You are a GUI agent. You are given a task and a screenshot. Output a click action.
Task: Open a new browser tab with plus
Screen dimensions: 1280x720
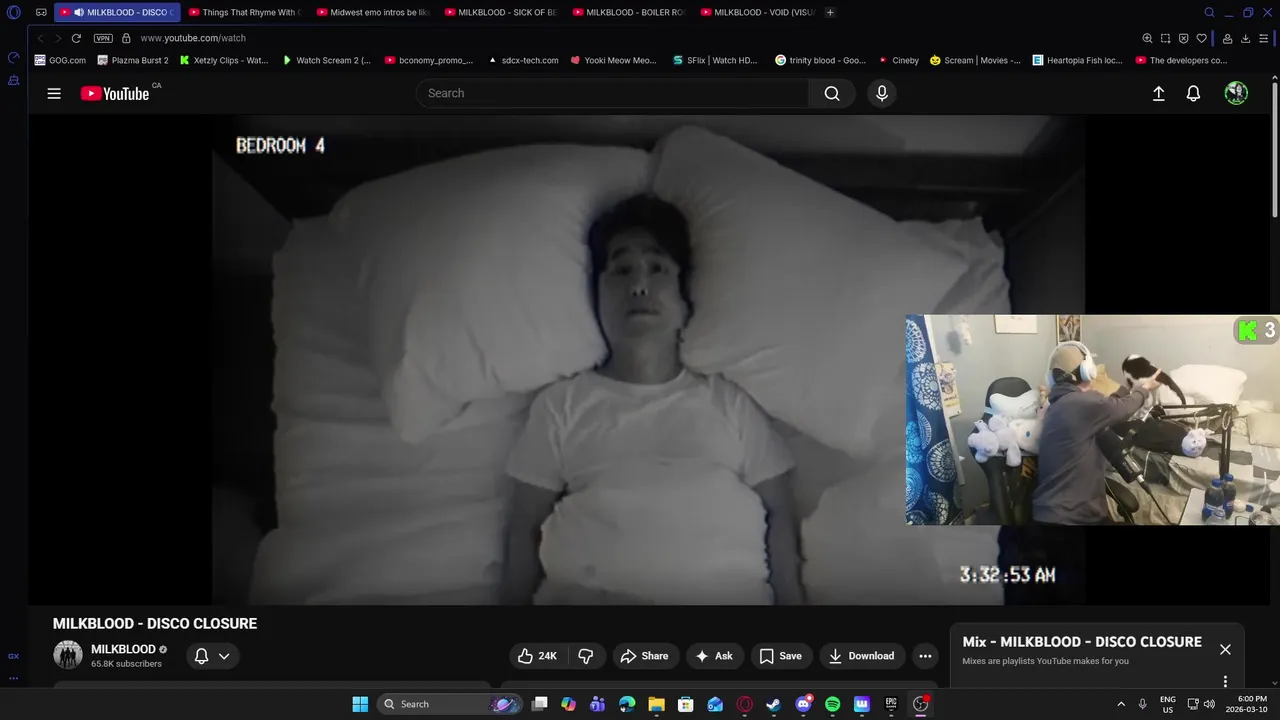click(830, 12)
